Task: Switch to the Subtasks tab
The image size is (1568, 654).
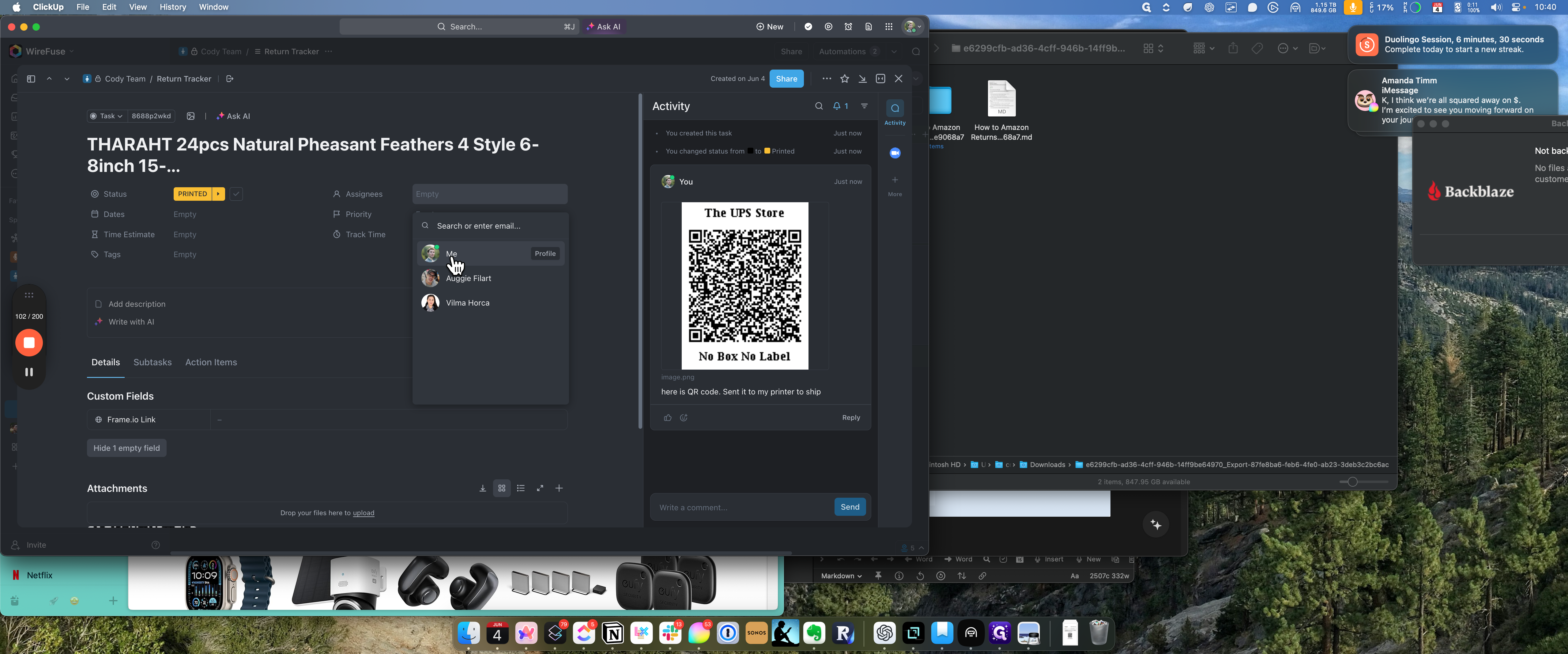Action: point(152,362)
